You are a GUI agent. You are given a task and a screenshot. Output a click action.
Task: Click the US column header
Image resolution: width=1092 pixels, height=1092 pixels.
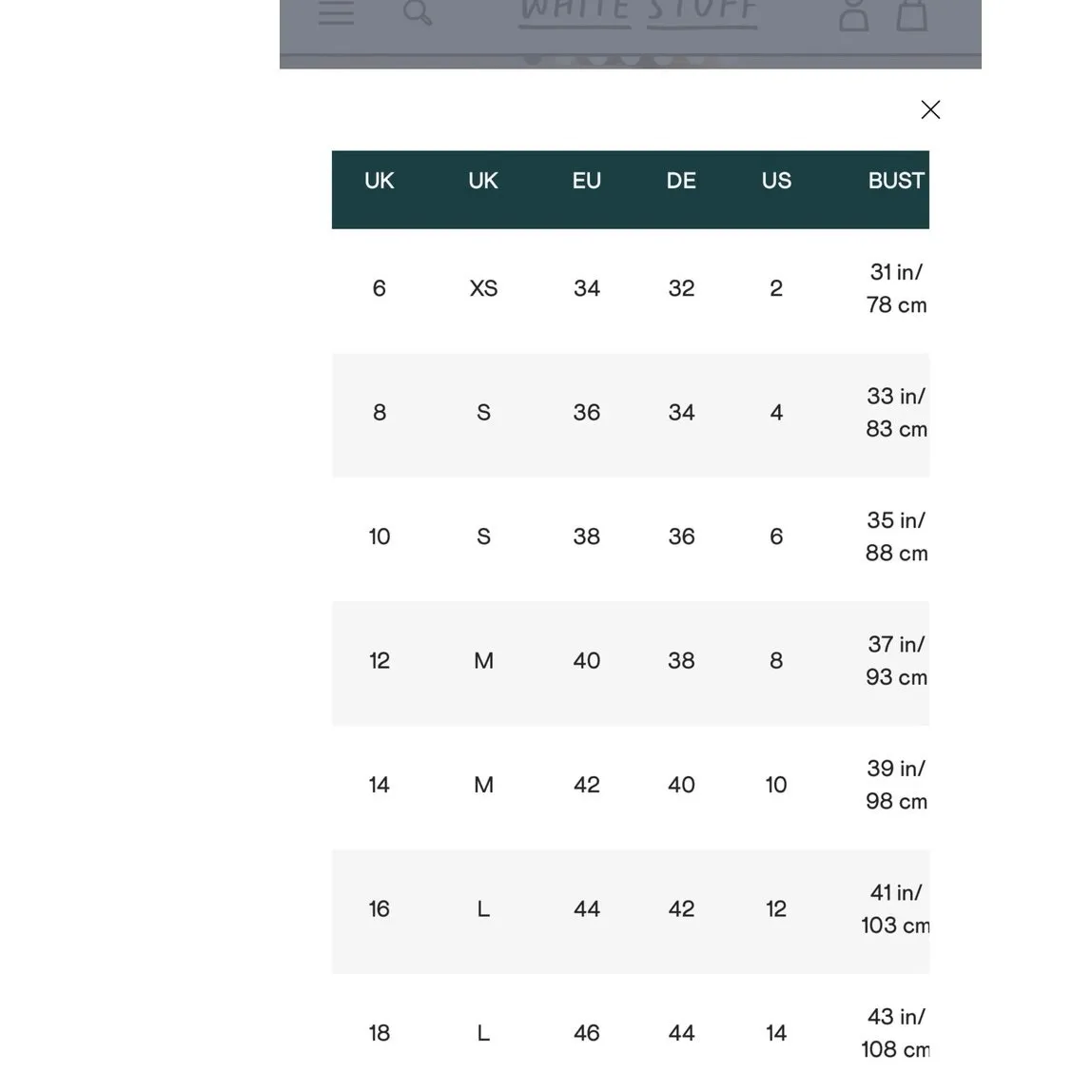point(776,181)
